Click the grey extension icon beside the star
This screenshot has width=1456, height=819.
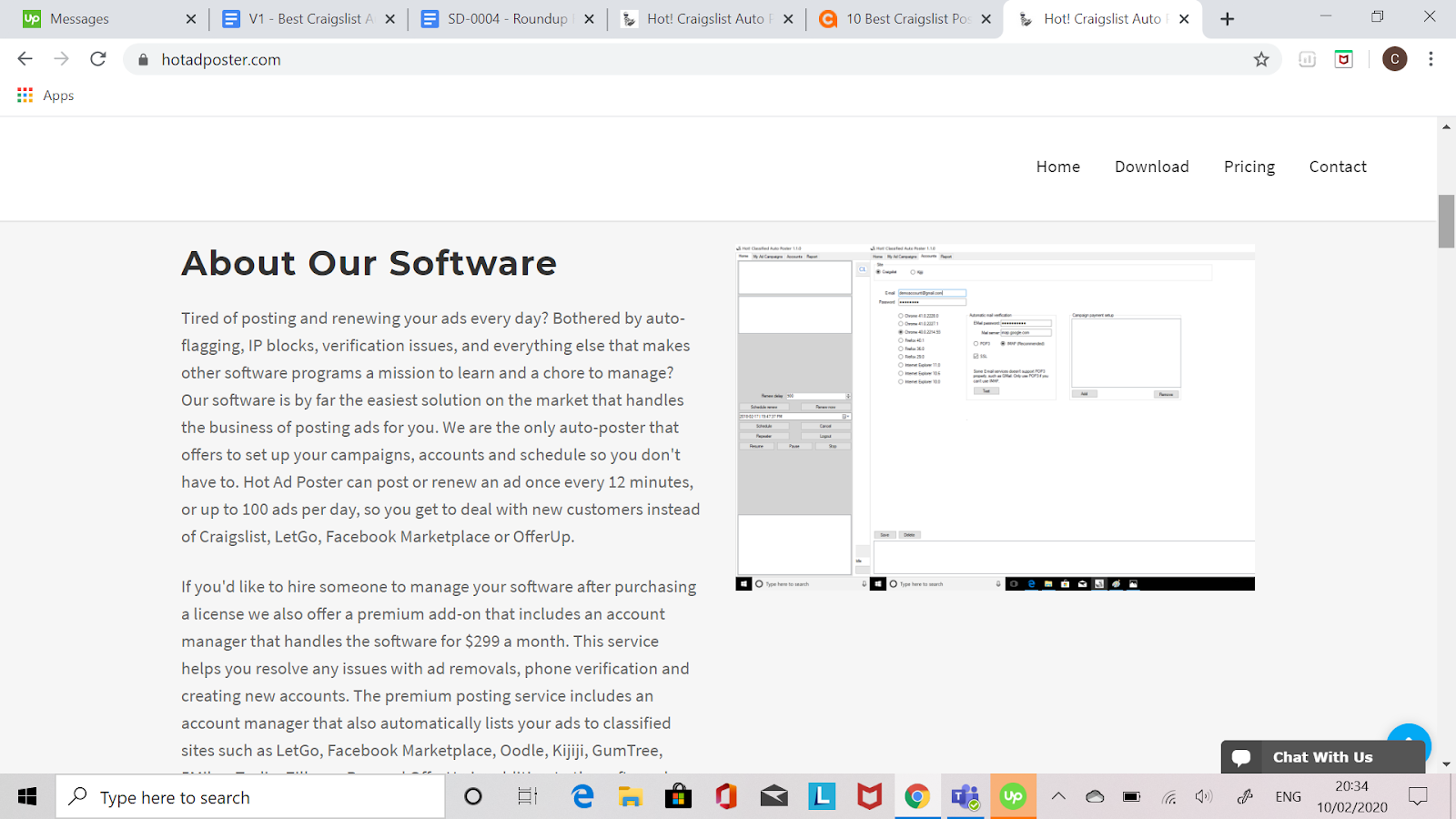[1307, 59]
